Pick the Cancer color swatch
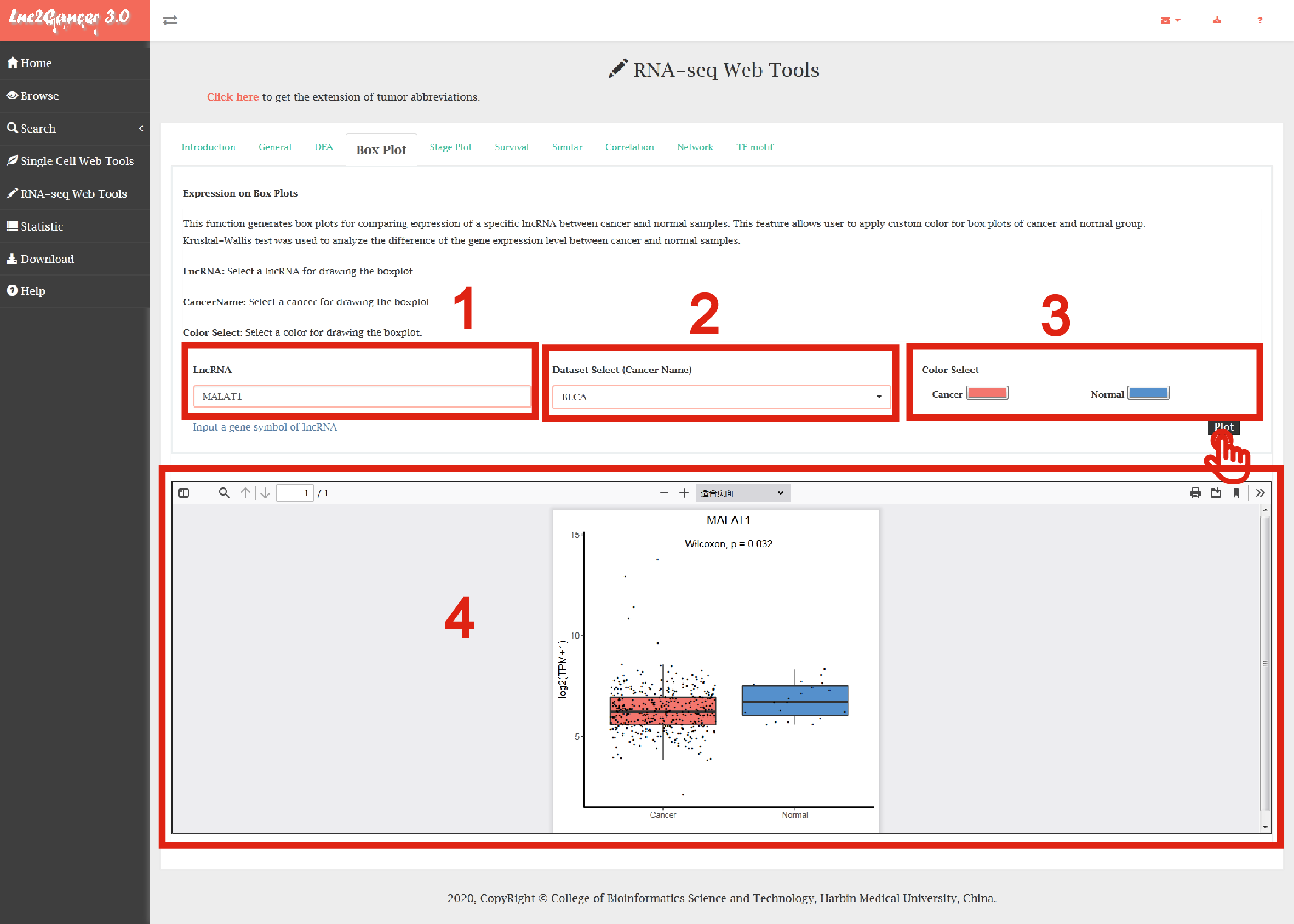This screenshot has height=924, width=1294. tap(987, 393)
